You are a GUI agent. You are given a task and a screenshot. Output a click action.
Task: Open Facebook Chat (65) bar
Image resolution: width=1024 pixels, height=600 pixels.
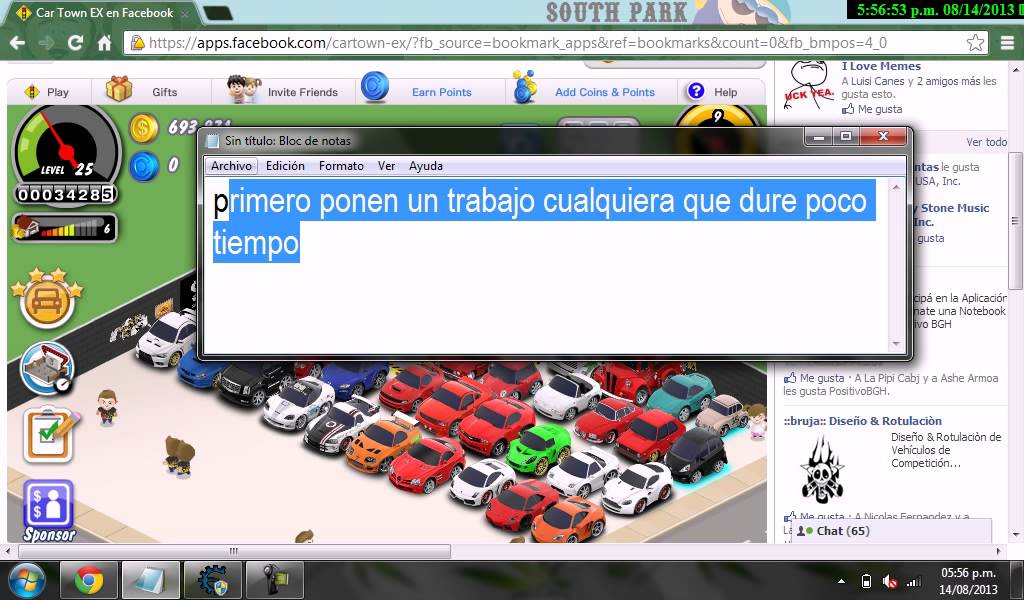891,531
